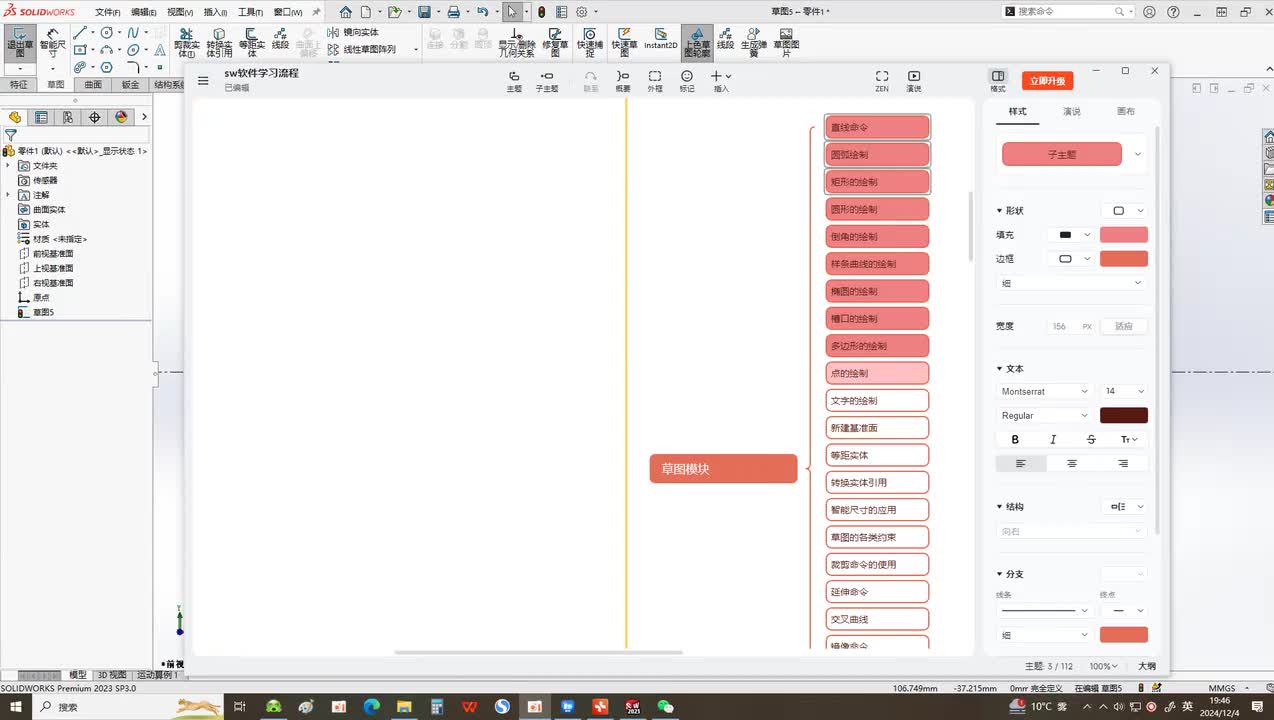The width and height of the screenshot is (1274, 720).
Task: Open Windows Start menu
Action: coord(16,707)
